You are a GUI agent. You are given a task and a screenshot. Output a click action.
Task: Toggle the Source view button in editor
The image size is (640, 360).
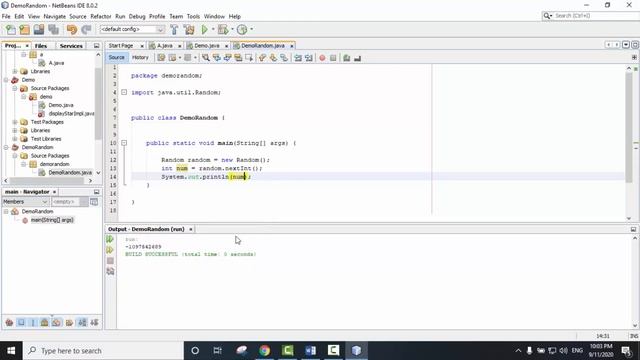116,58
